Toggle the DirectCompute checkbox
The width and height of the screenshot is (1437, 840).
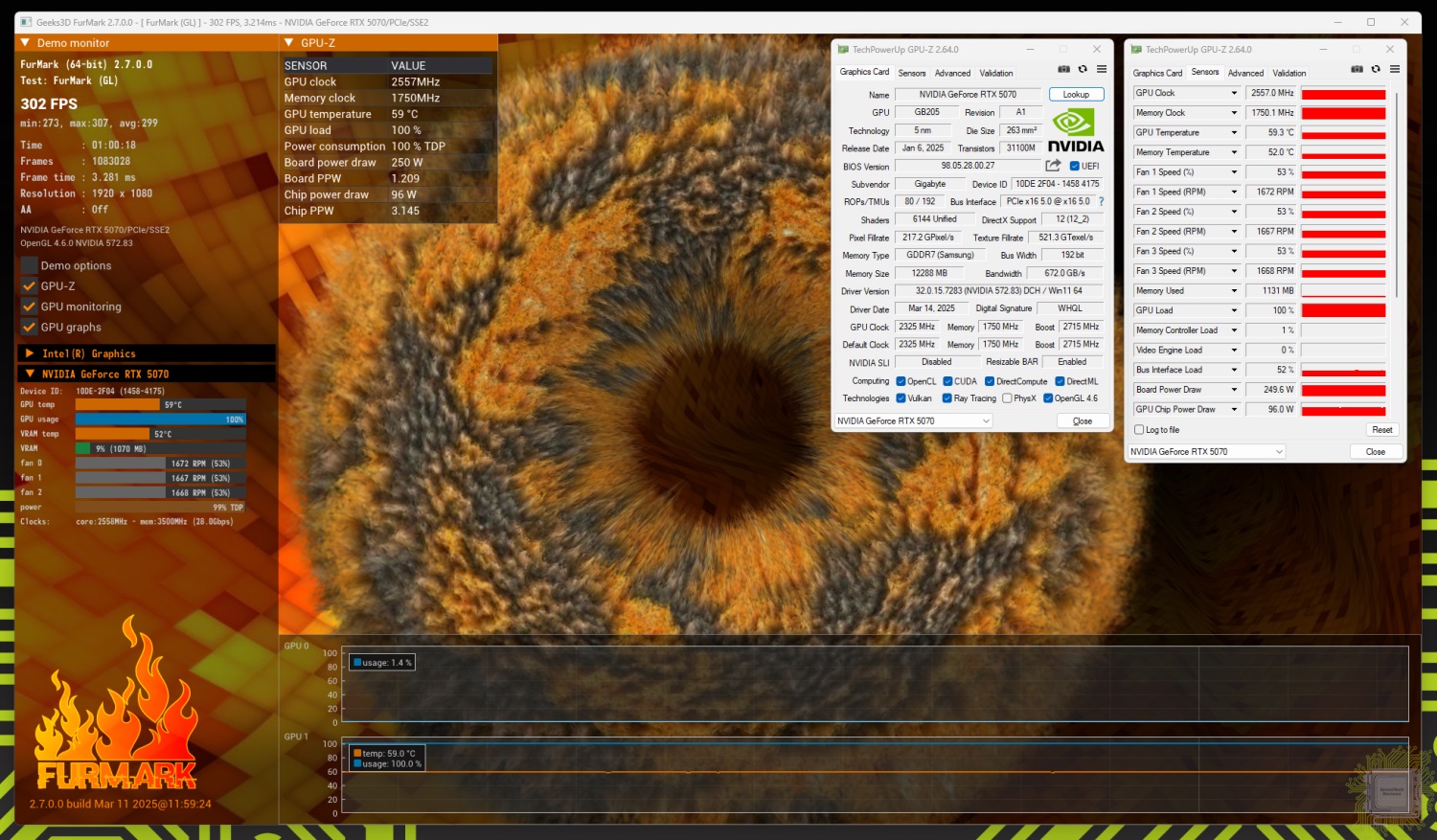coord(990,381)
